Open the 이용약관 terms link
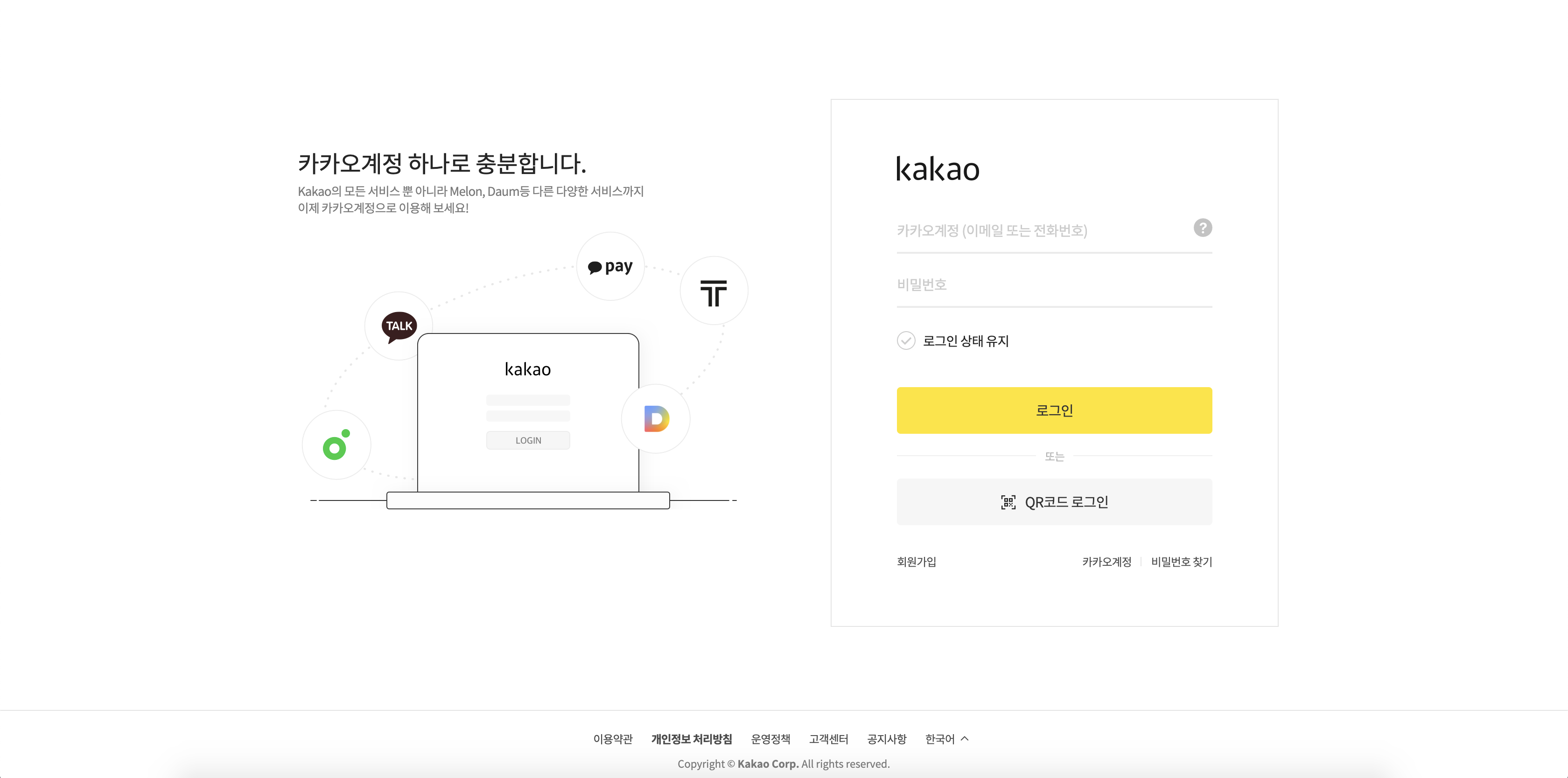The width and height of the screenshot is (1568, 778). [x=612, y=738]
